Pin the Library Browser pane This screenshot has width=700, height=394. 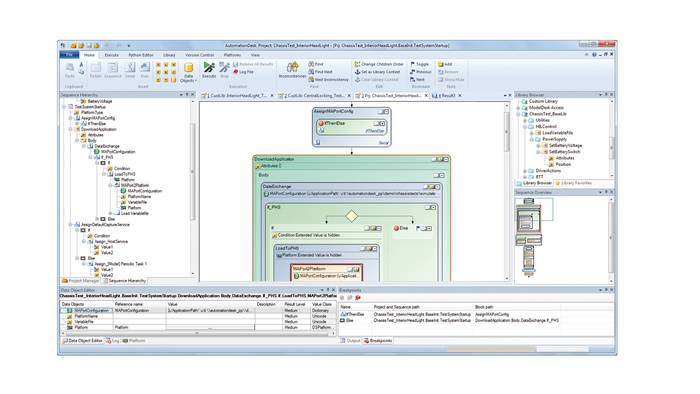(606, 95)
